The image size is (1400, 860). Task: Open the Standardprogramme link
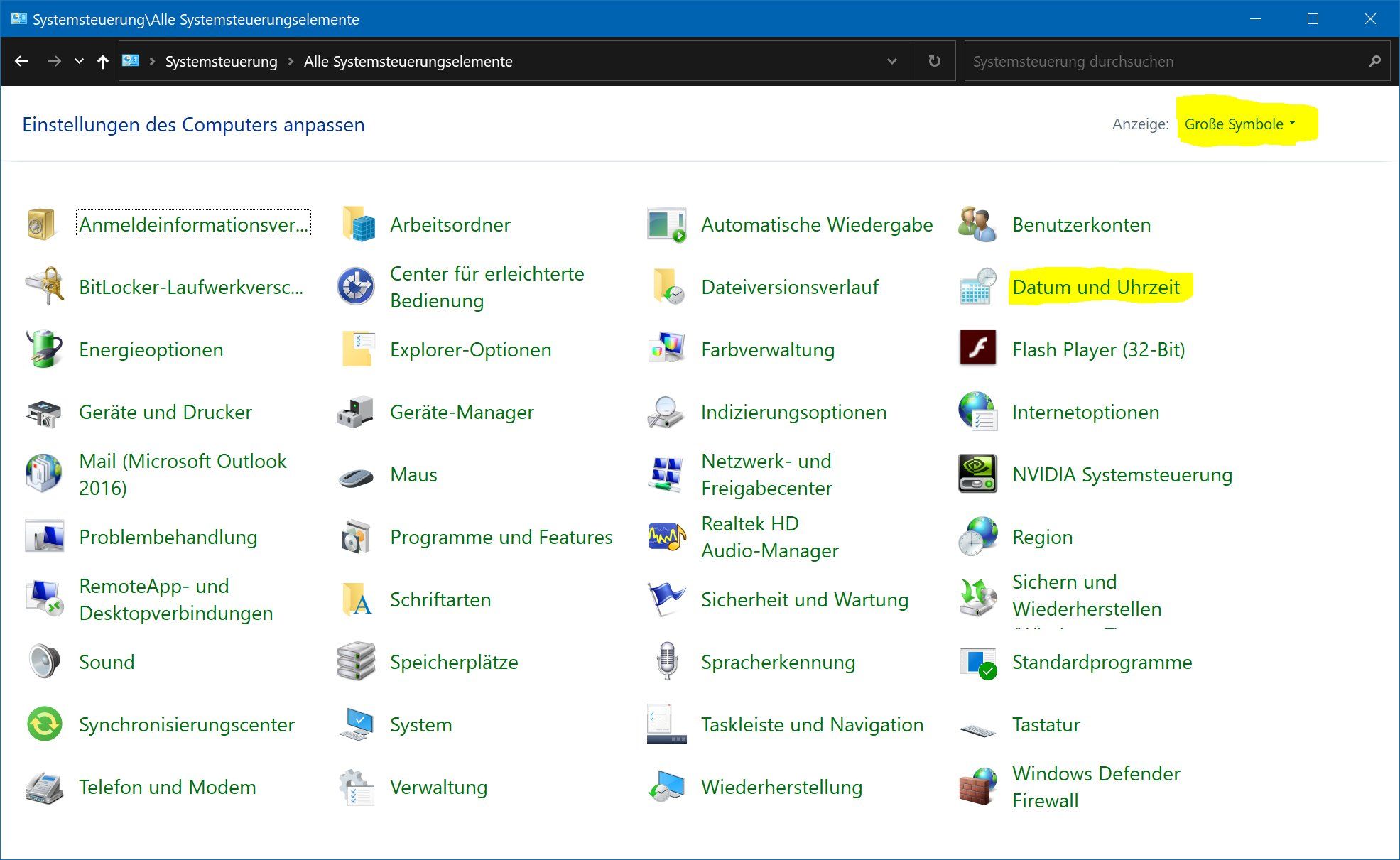pos(1102,662)
